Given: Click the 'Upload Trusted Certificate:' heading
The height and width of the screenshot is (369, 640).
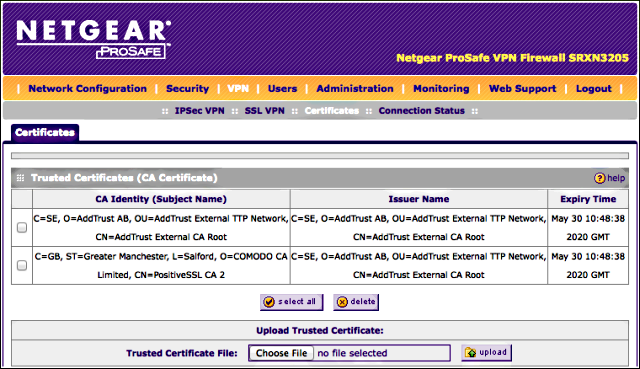Looking at the screenshot, I should click(x=320, y=331).
